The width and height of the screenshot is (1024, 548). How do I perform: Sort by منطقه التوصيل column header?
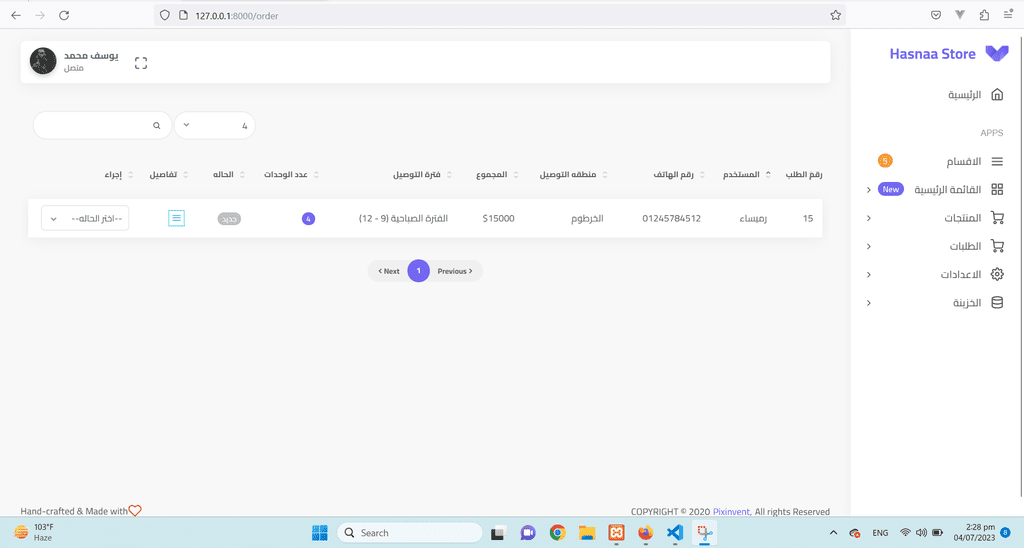(568, 174)
